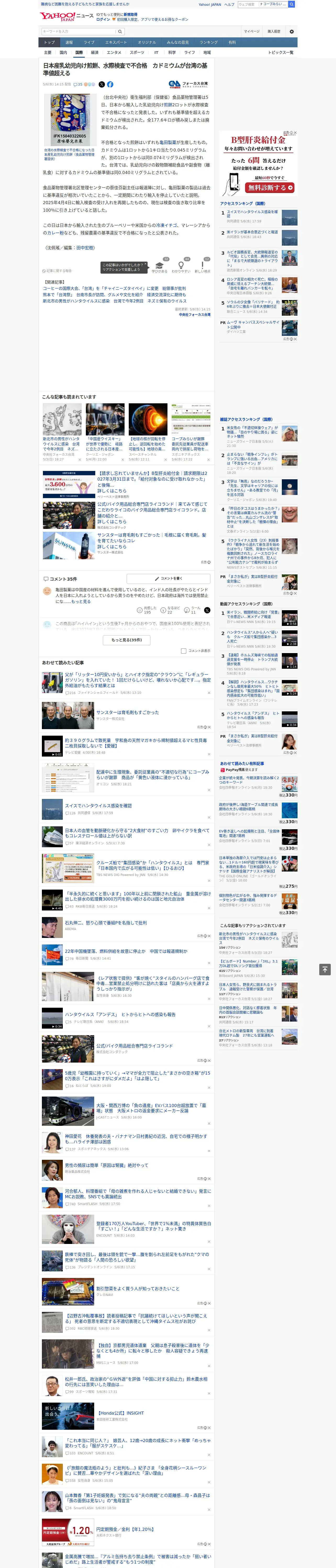React with 学びがある graduation cap icon
Image resolution: width=336 pixels, height=1568 pixels.
coord(160,266)
